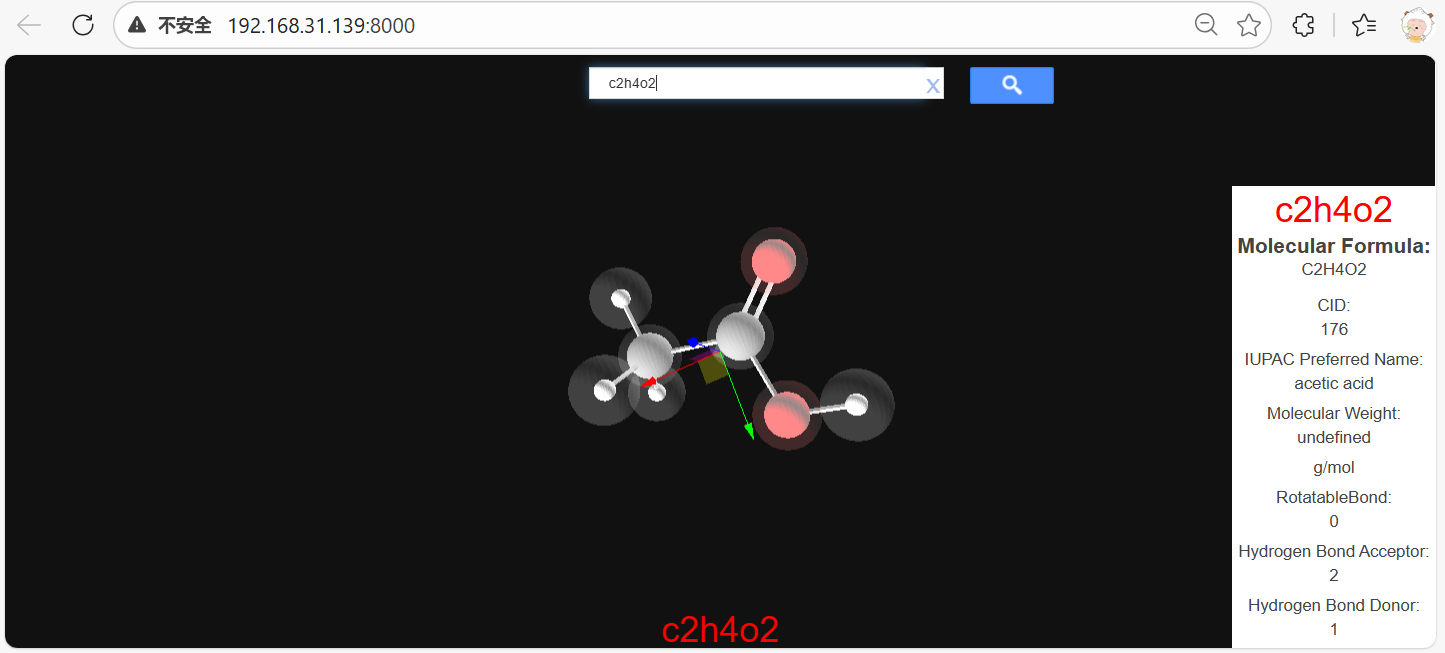Click the lower red hydroxyl oxygen atom

pos(787,413)
